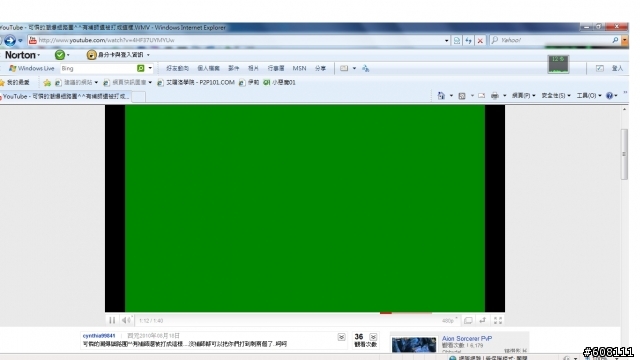Click the Home icon in command bar

[441, 96]
